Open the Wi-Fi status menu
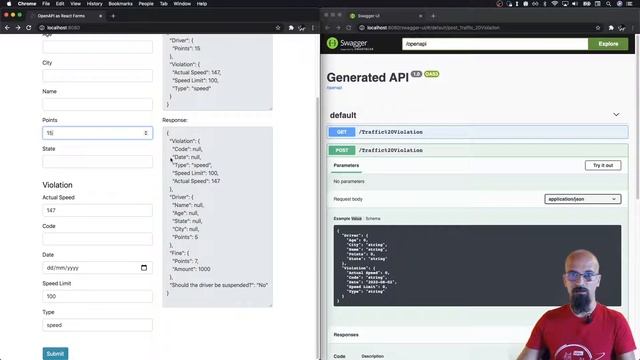640x360 pixels. point(554,4)
